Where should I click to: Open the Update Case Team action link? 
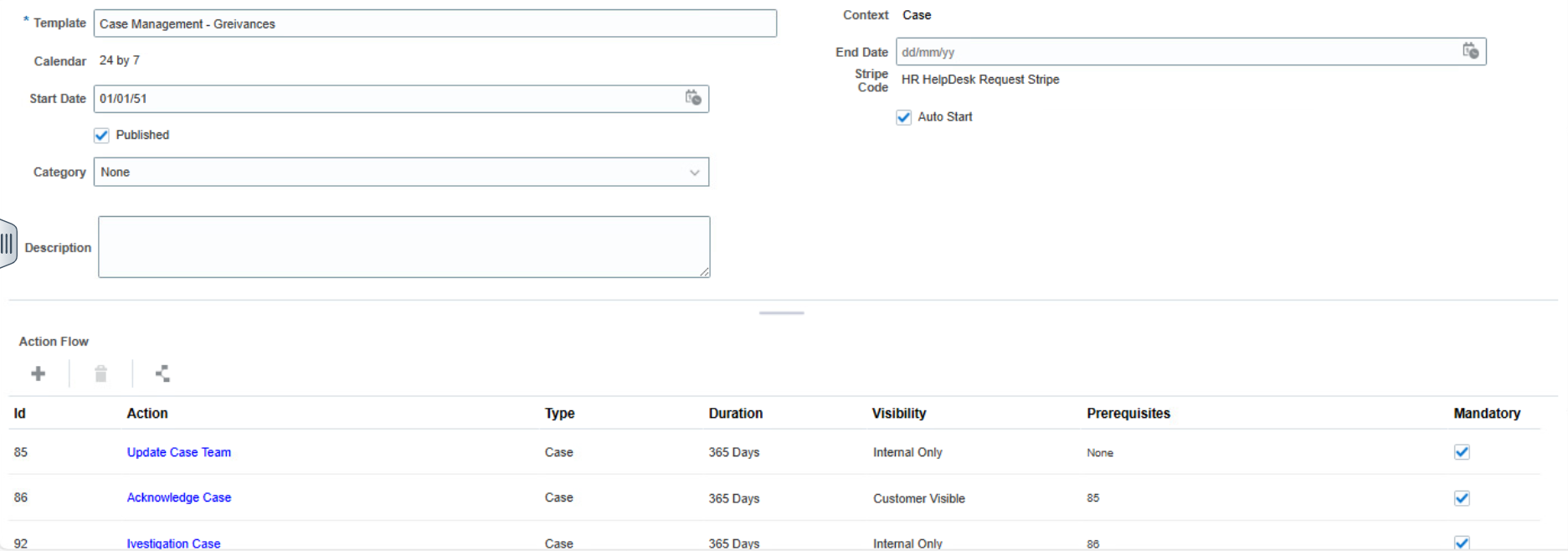178,452
